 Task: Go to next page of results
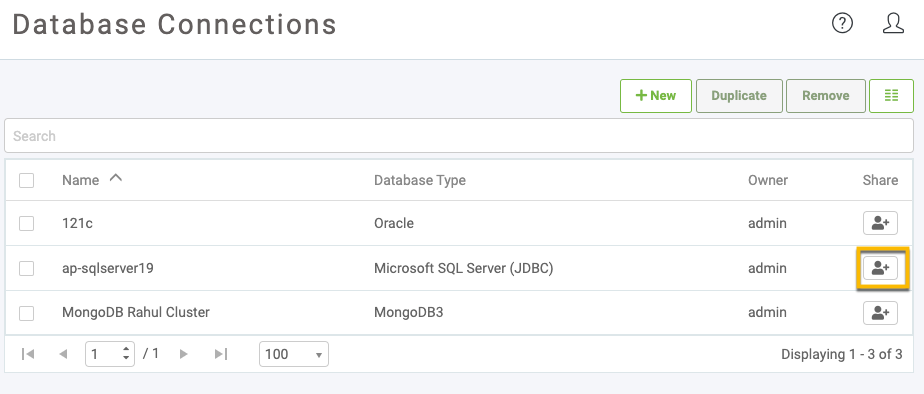(x=183, y=354)
